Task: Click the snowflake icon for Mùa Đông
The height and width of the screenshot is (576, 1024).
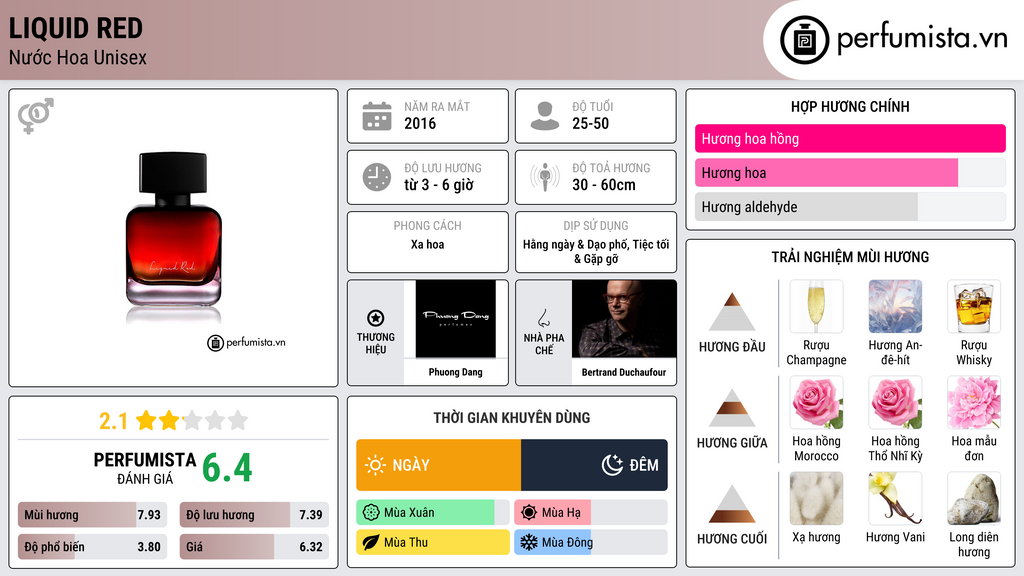Action: pyautogui.click(x=529, y=542)
